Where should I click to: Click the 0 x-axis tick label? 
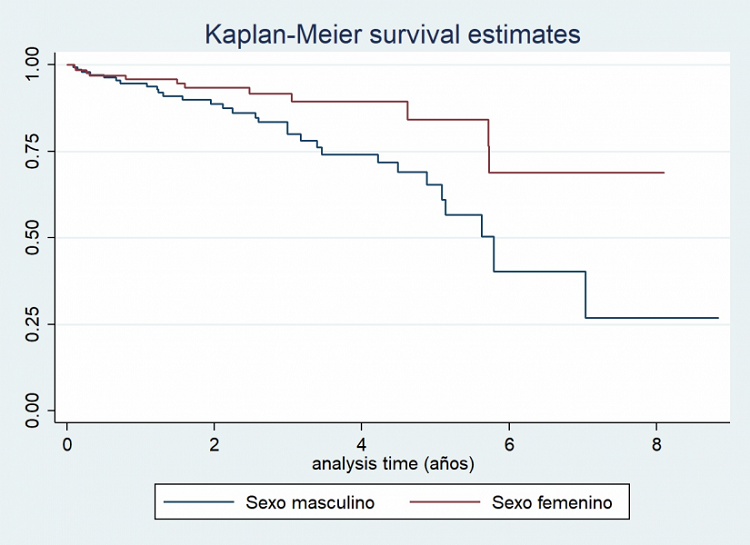coord(67,444)
